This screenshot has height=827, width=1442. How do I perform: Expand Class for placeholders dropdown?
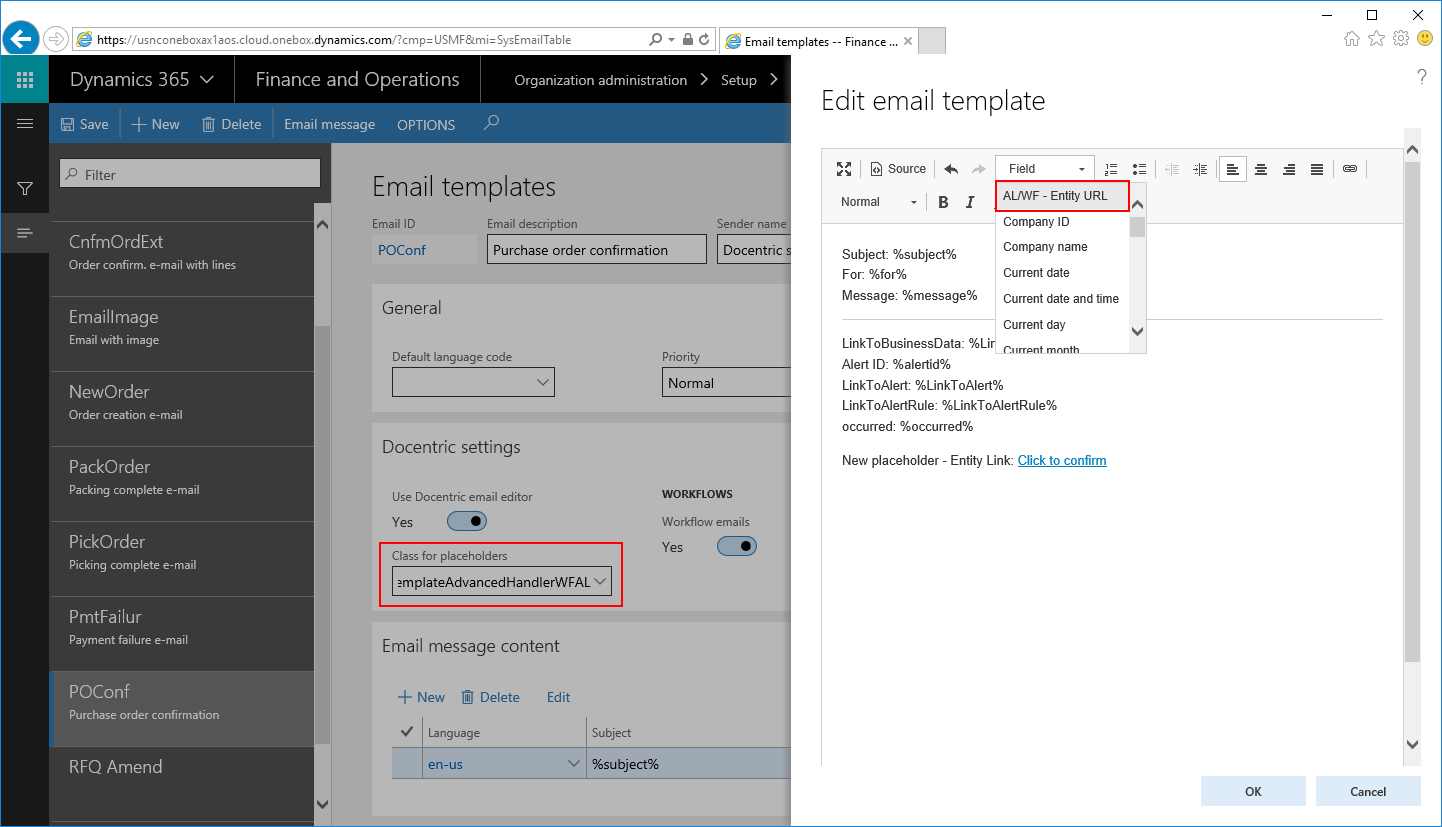(x=600, y=581)
